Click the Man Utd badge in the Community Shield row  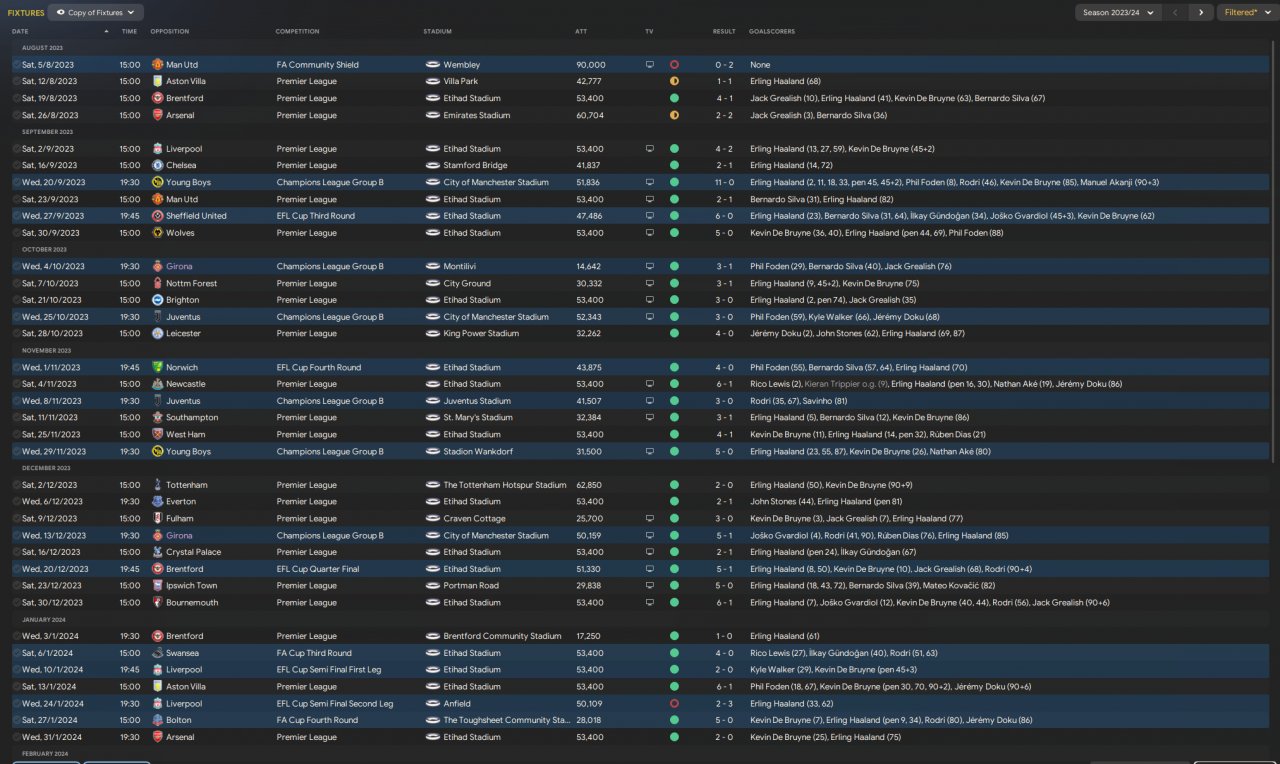(x=157, y=65)
